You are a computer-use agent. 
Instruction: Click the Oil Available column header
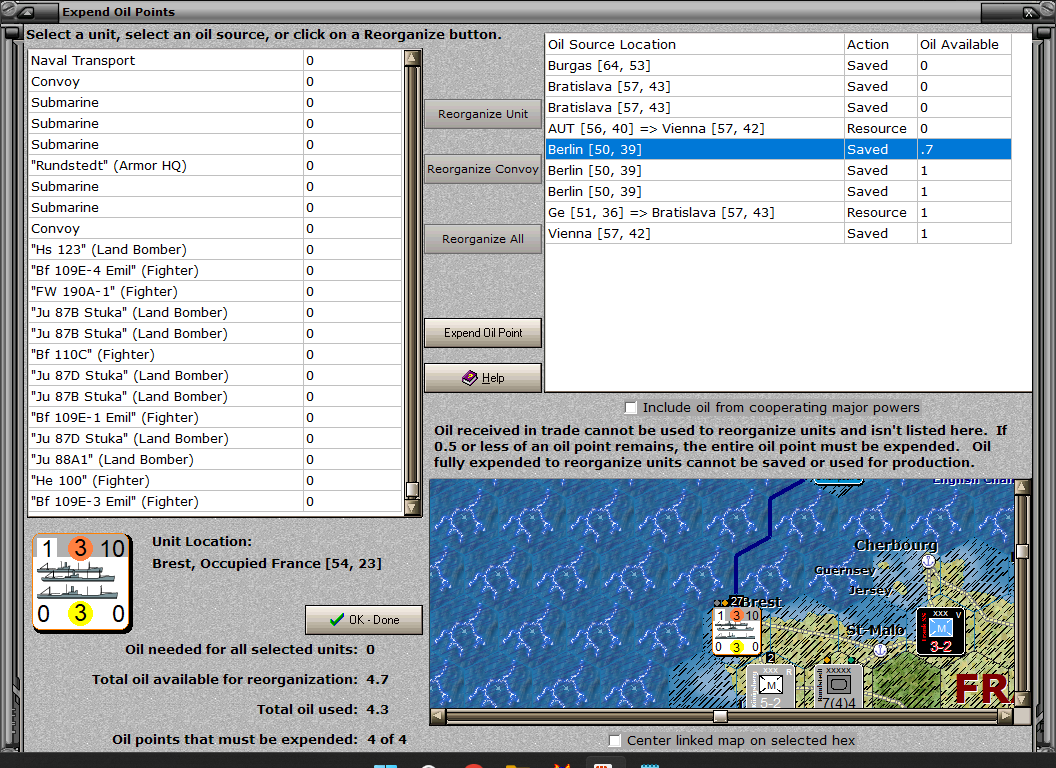pos(964,44)
